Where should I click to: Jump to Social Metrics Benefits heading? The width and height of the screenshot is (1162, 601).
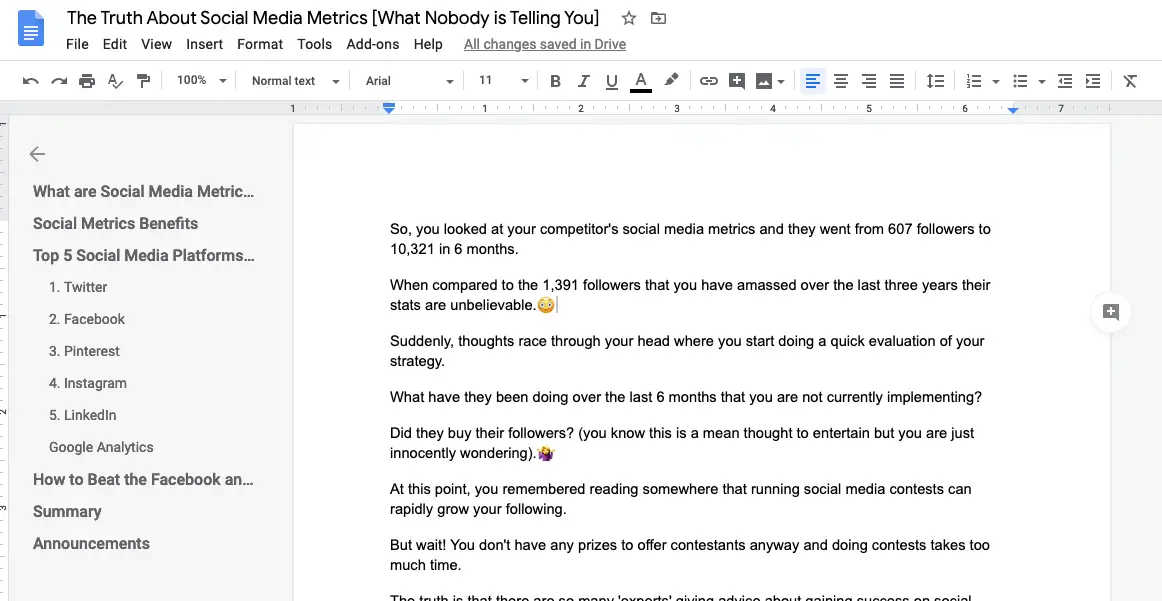click(x=116, y=223)
